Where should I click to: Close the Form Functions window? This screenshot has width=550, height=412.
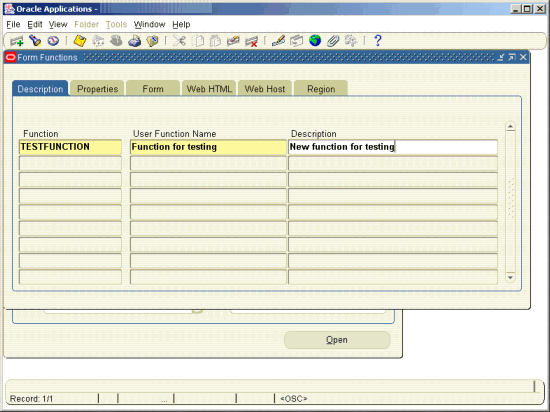click(523, 57)
